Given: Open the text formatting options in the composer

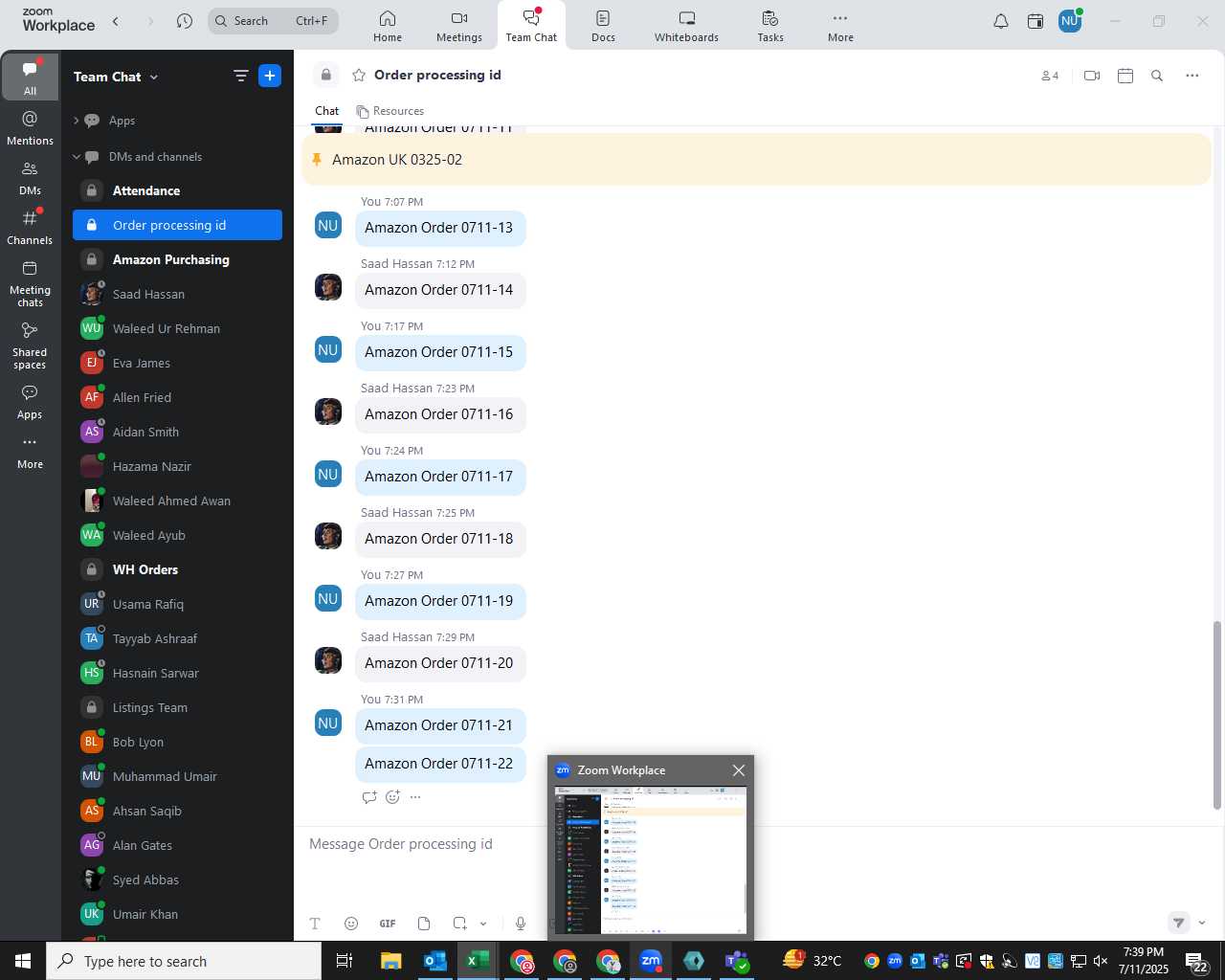Looking at the screenshot, I should 315,924.
